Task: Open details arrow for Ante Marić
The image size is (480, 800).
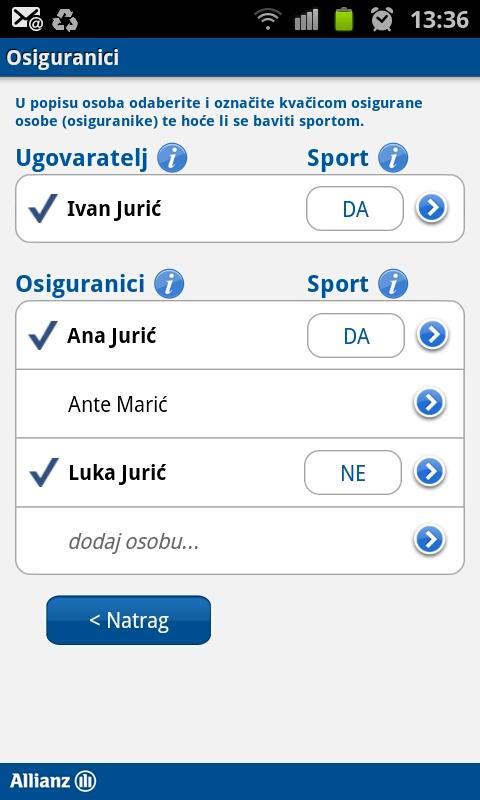Action: [430, 403]
